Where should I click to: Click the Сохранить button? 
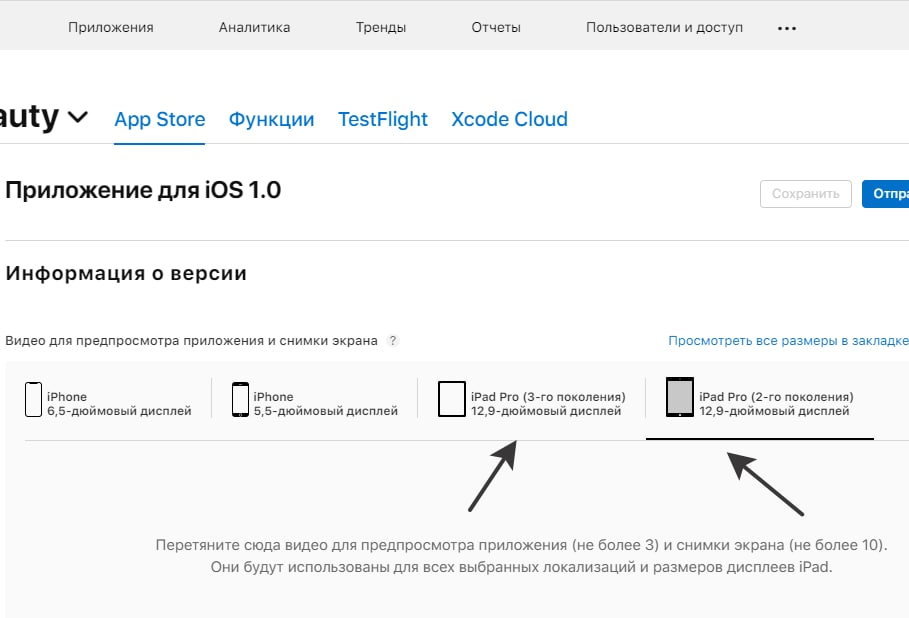pos(806,194)
